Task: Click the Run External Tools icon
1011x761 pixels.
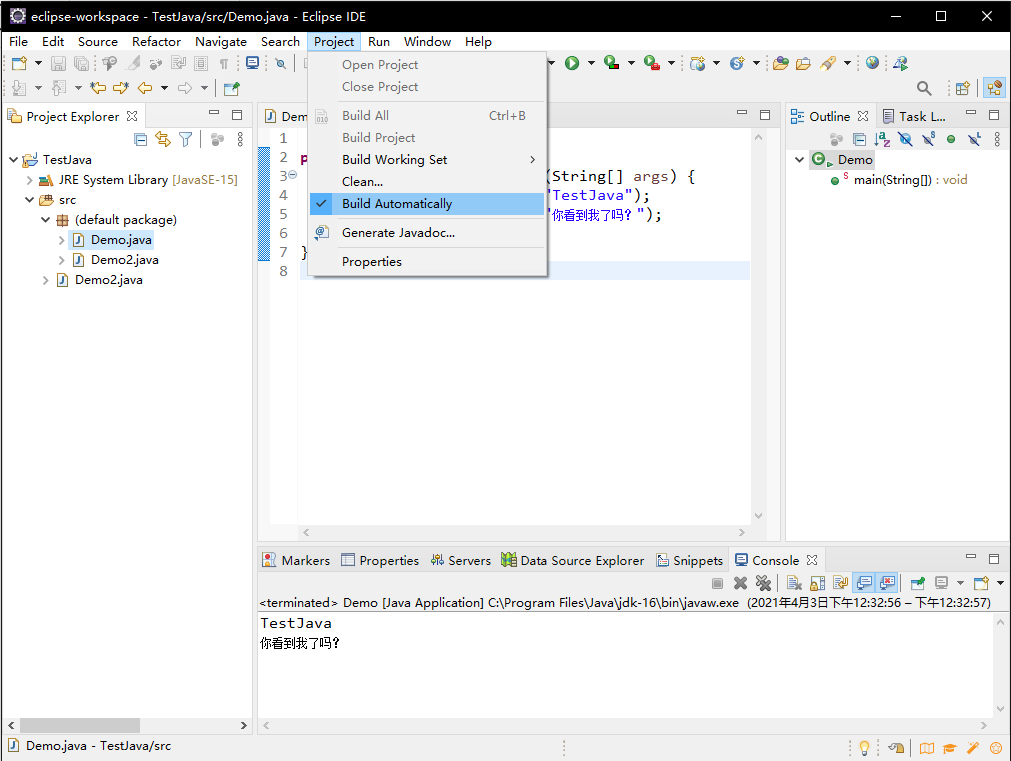Action: (652, 63)
